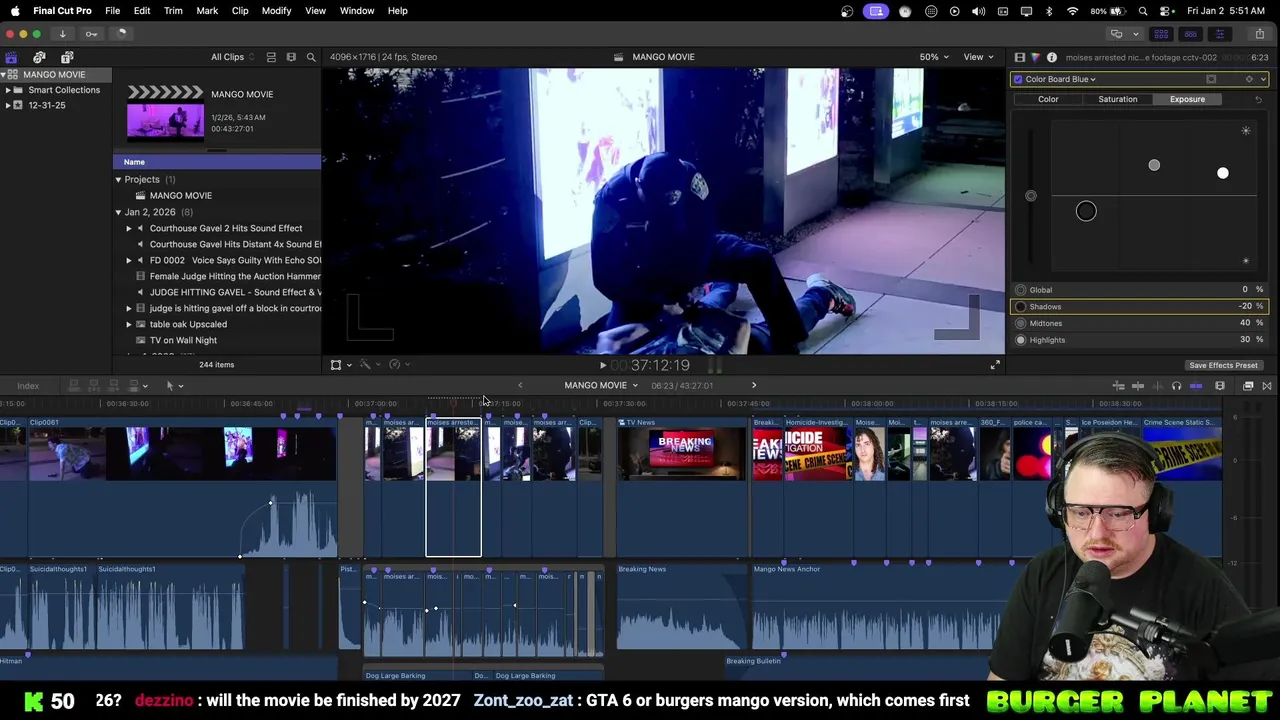This screenshot has height=720, width=1280.
Task: Switch to the Color tab
Action: pyautogui.click(x=1048, y=99)
